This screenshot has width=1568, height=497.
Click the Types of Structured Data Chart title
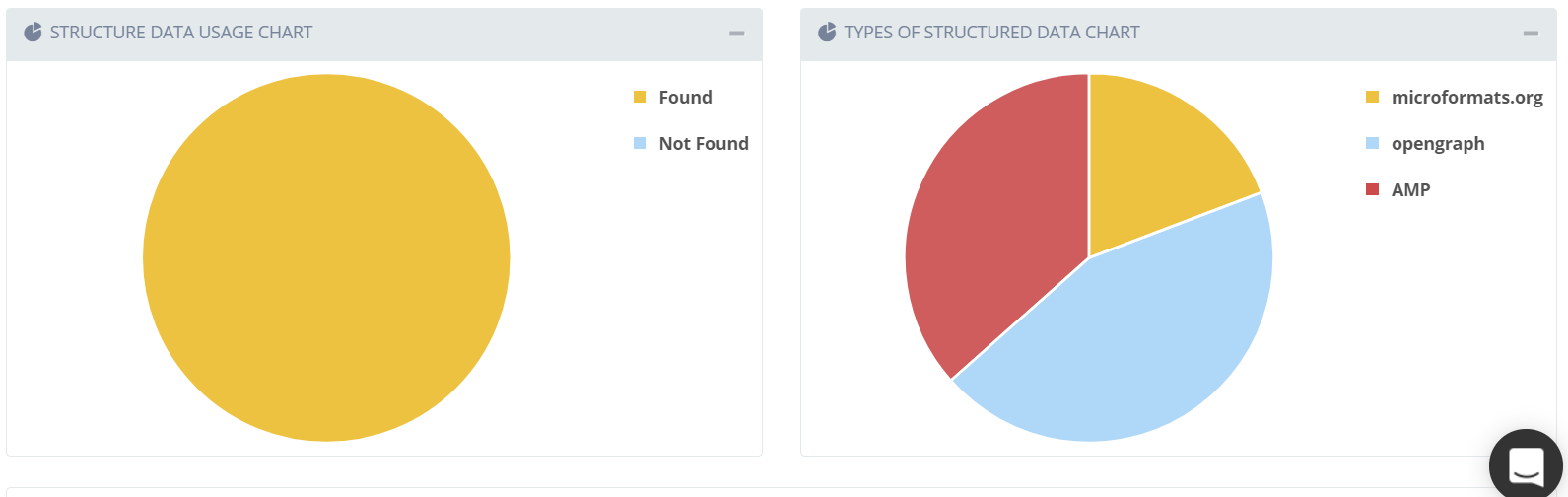pyautogui.click(x=991, y=33)
